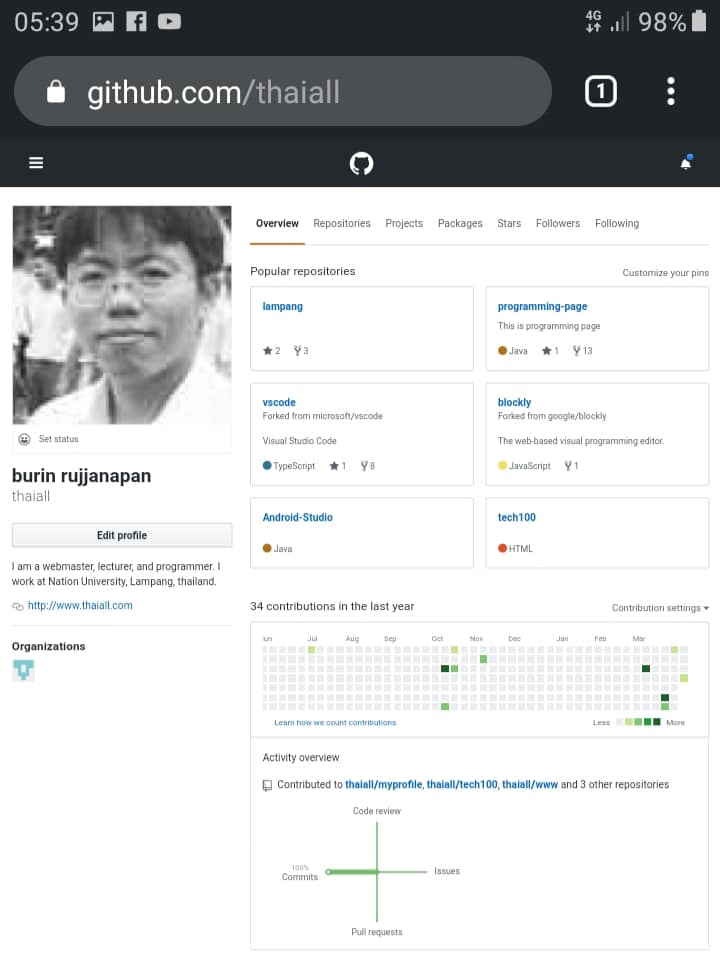Open the notifications bell
Screen dimensions: 720x960
tap(686, 163)
